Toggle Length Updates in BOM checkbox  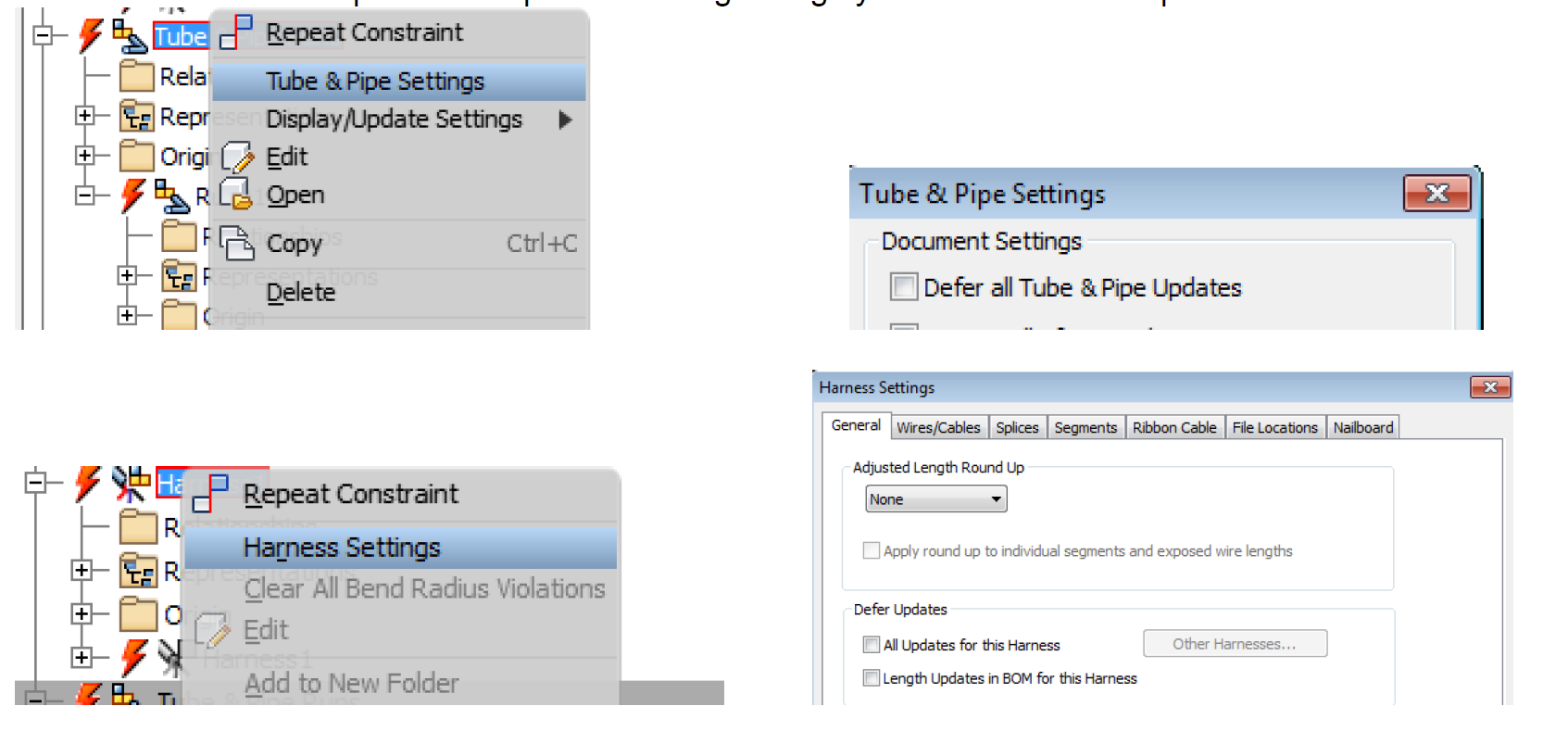coord(871,678)
